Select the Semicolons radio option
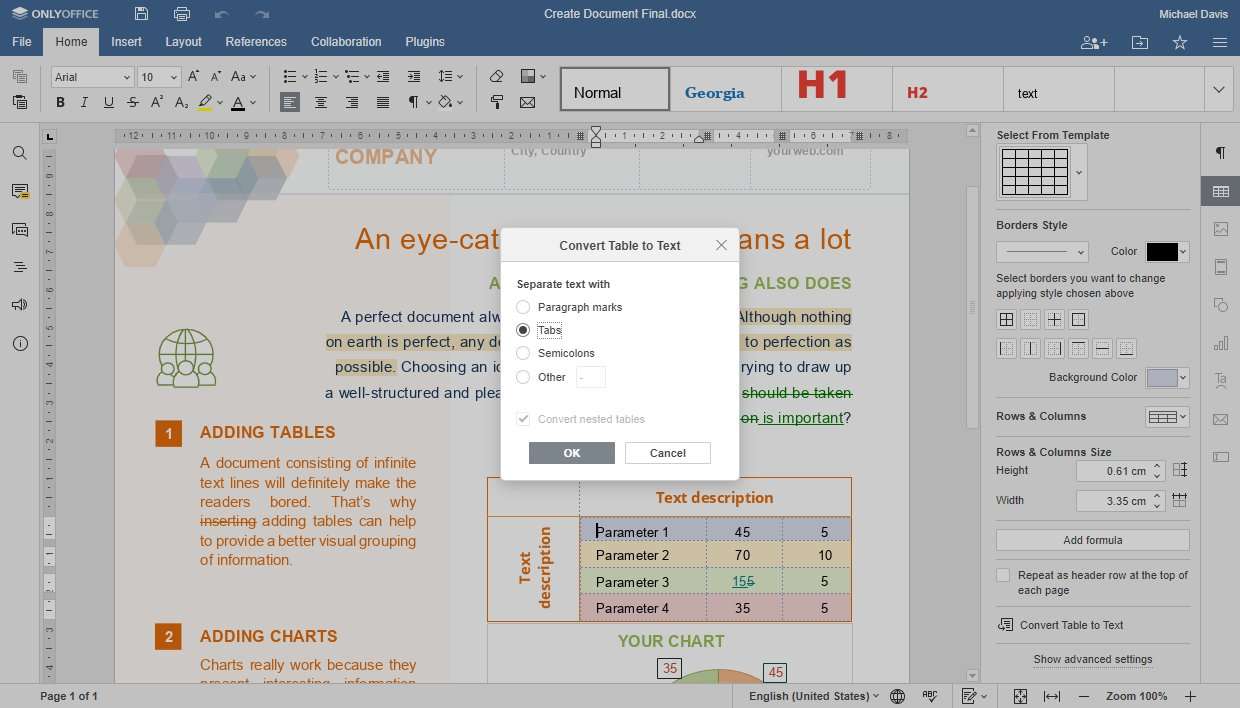Viewport: 1240px width, 708px height. coord(523,353)
